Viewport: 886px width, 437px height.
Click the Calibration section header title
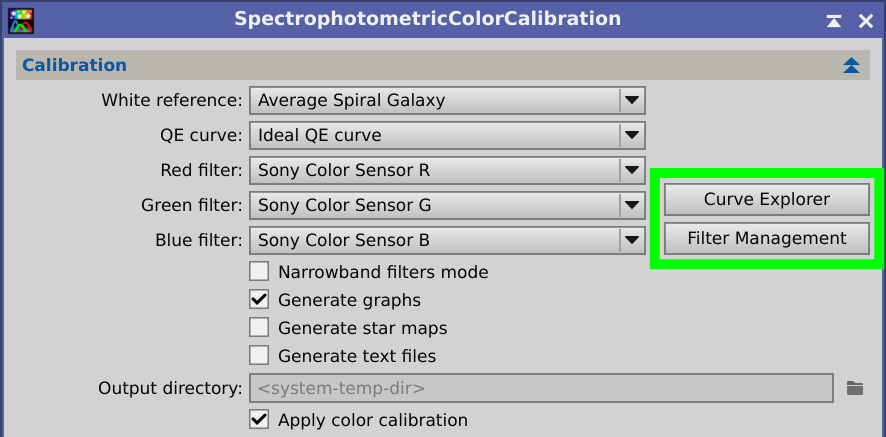[x=74, y=65]
